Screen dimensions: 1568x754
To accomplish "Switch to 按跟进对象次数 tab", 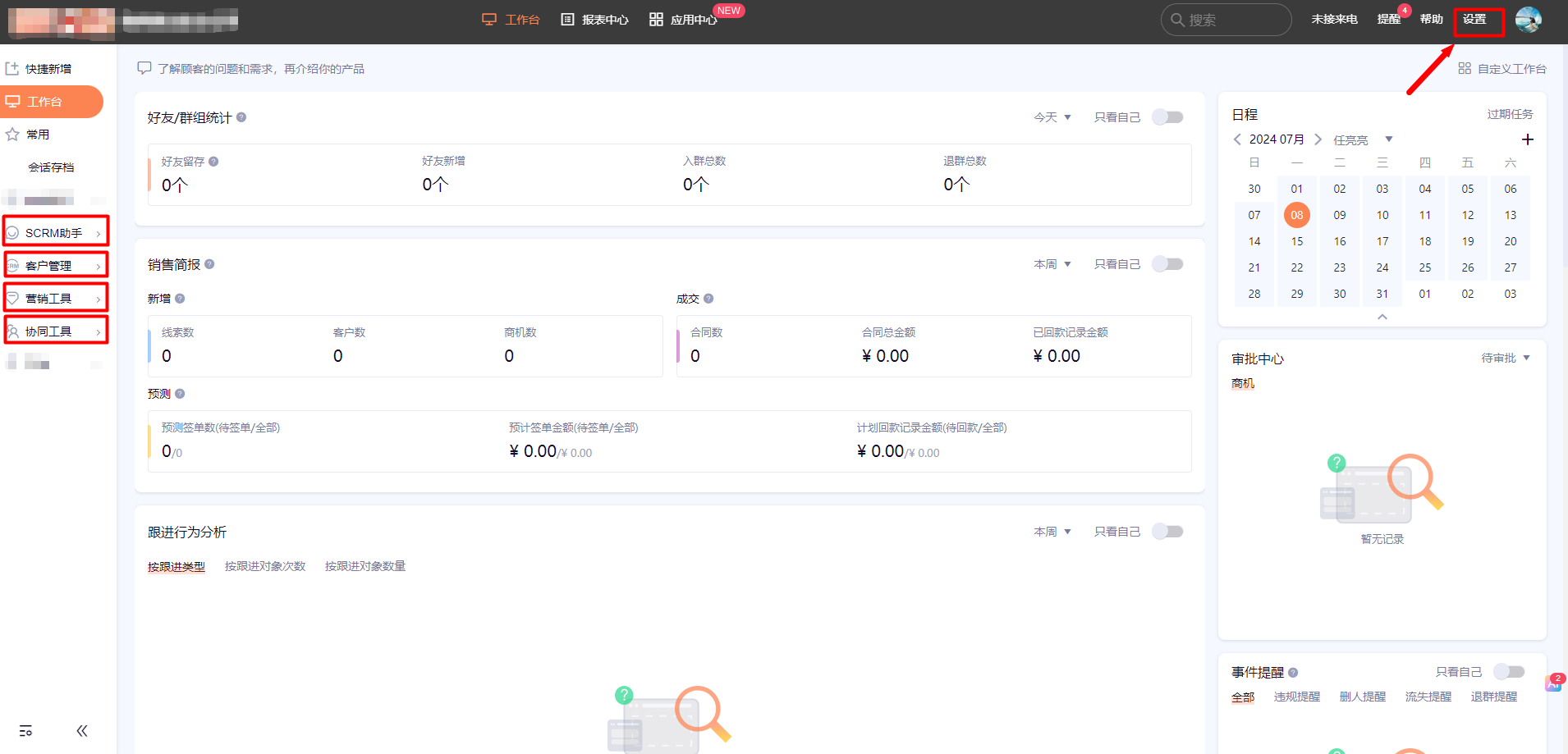I will (265, 566).
